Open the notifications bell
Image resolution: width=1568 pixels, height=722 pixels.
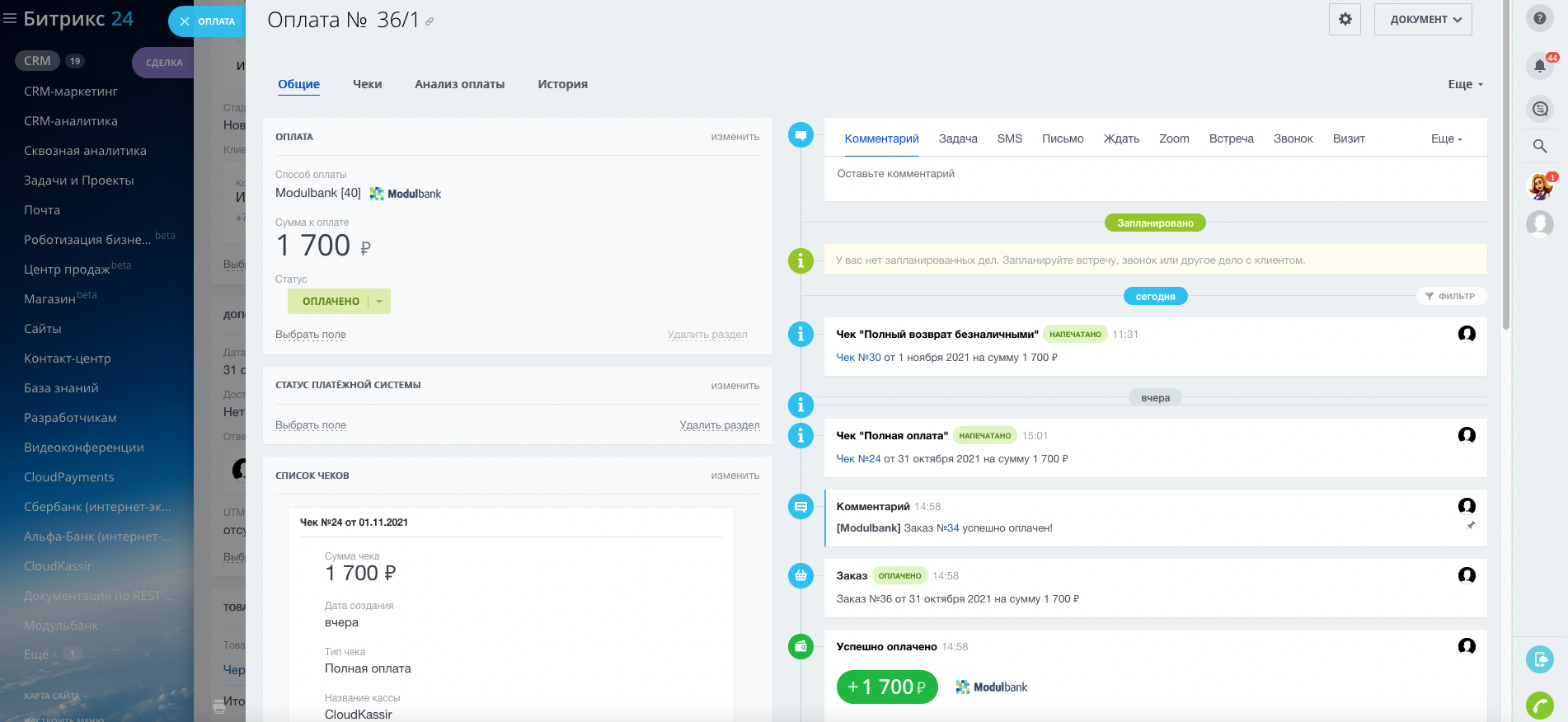pyautogui.click(x=1539, y=66)
